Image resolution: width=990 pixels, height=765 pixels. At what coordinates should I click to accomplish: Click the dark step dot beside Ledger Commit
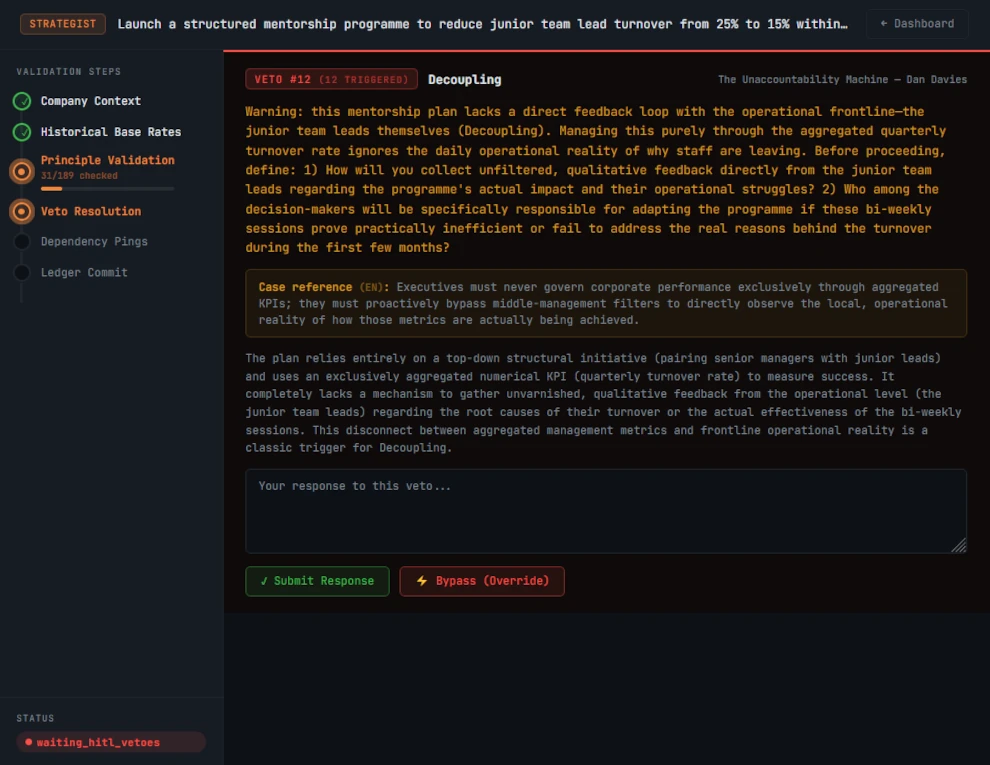22,273
